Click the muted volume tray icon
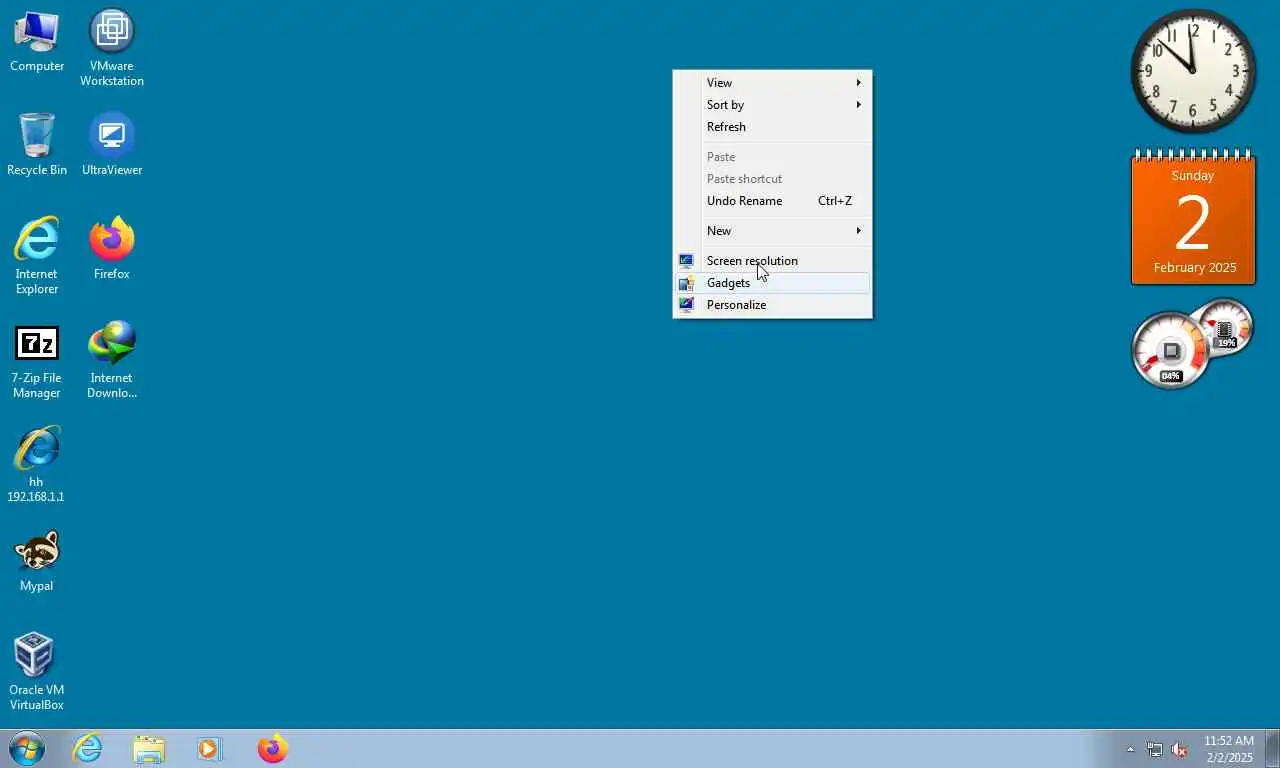 (x=1179, y=749)
